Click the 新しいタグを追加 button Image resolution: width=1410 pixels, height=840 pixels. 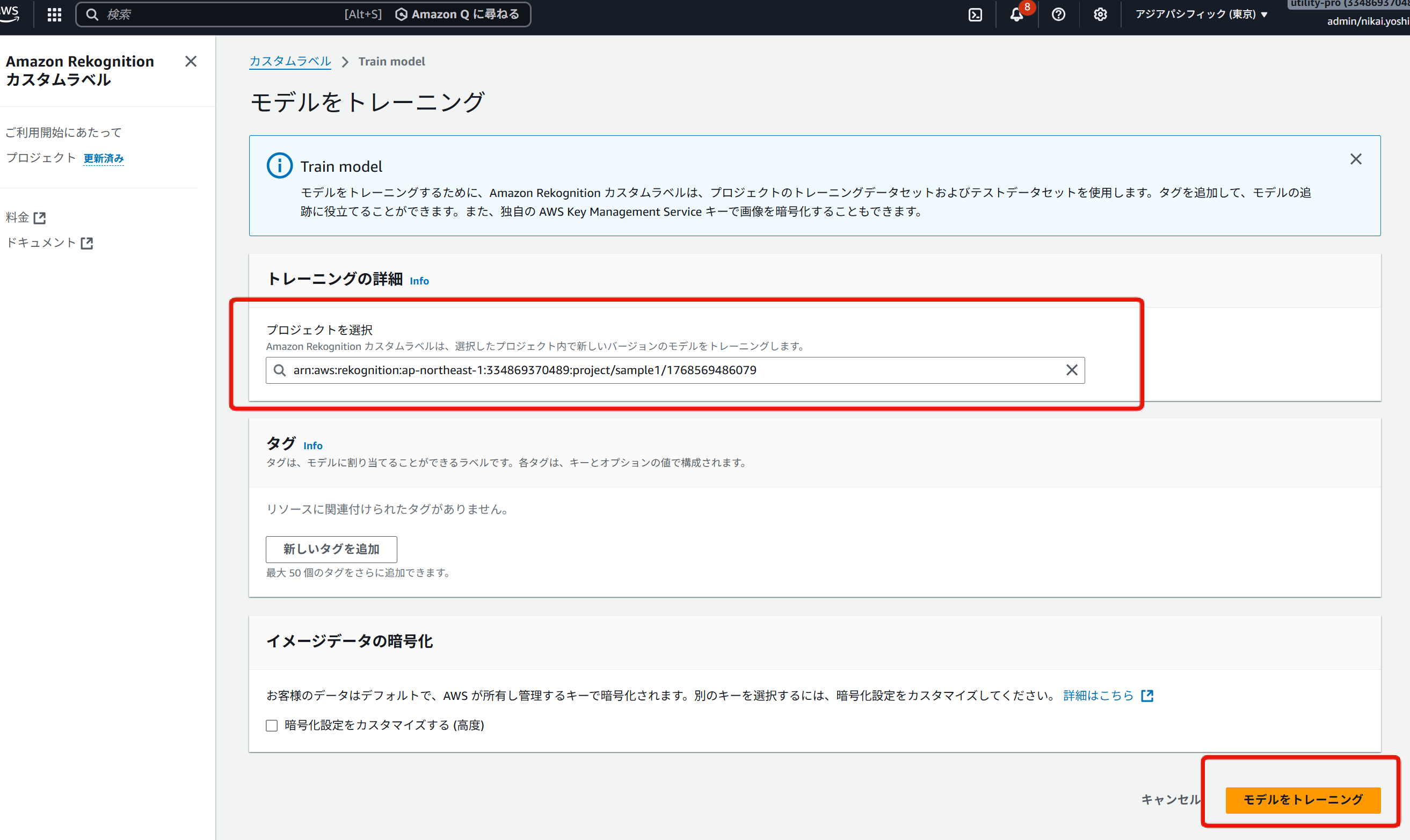tap(331, 549)
